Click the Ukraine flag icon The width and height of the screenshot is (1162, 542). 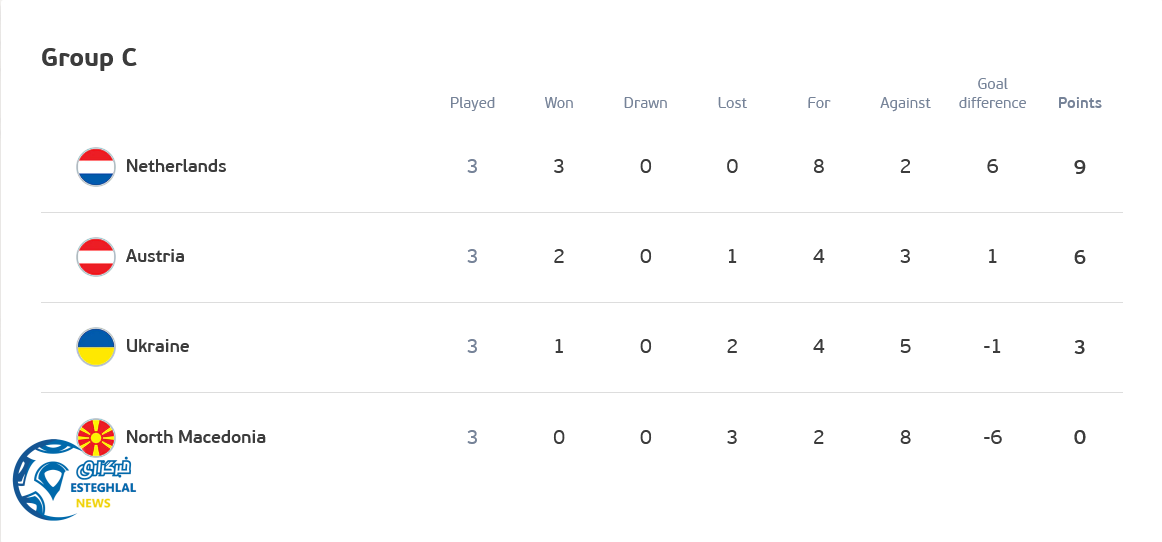[x=96, y=347]
